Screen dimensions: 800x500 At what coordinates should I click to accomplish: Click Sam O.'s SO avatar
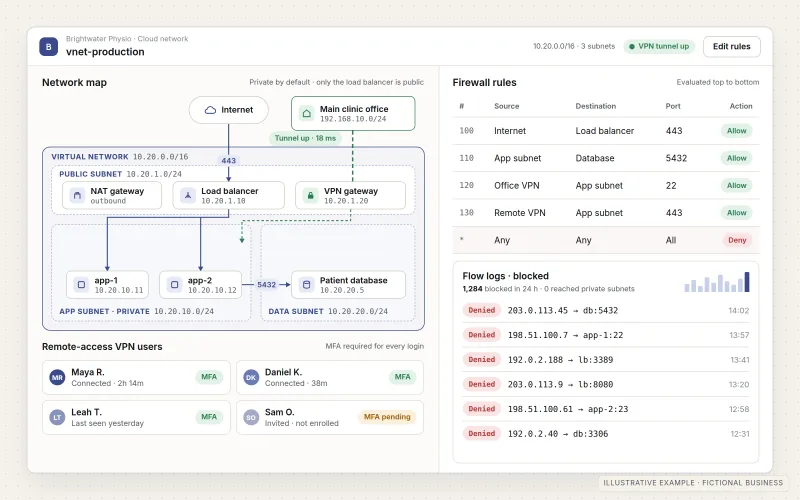pyautogui.click(x=251, y=417)
